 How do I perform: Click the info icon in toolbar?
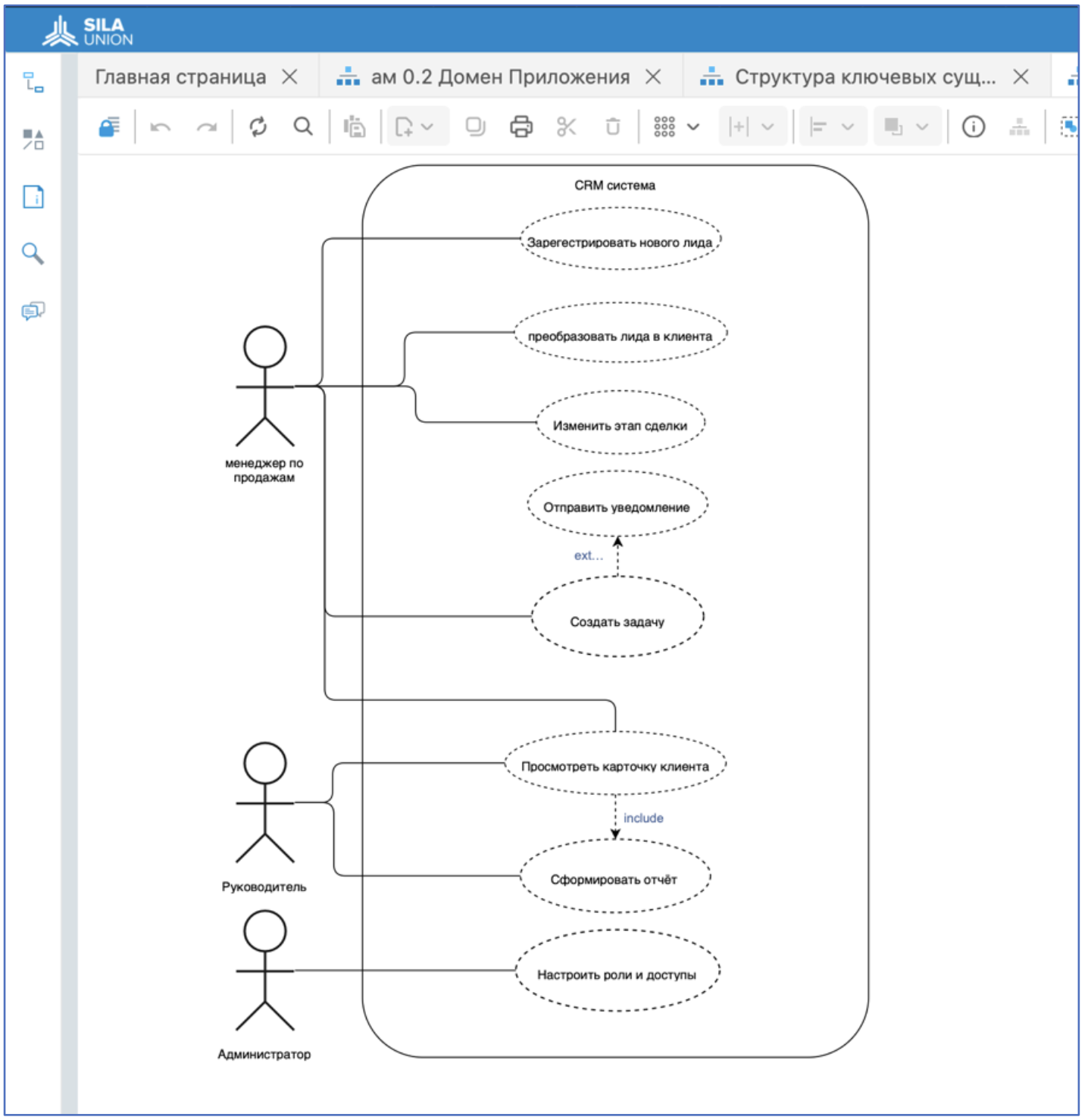[974, 127]
